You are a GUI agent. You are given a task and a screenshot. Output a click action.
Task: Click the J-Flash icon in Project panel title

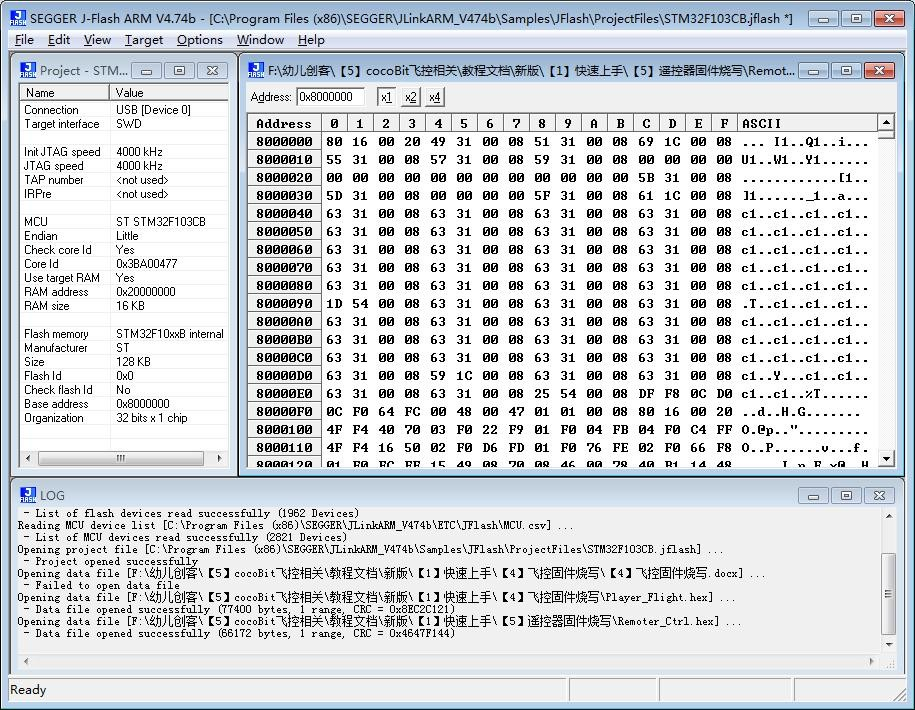[27, 71]
